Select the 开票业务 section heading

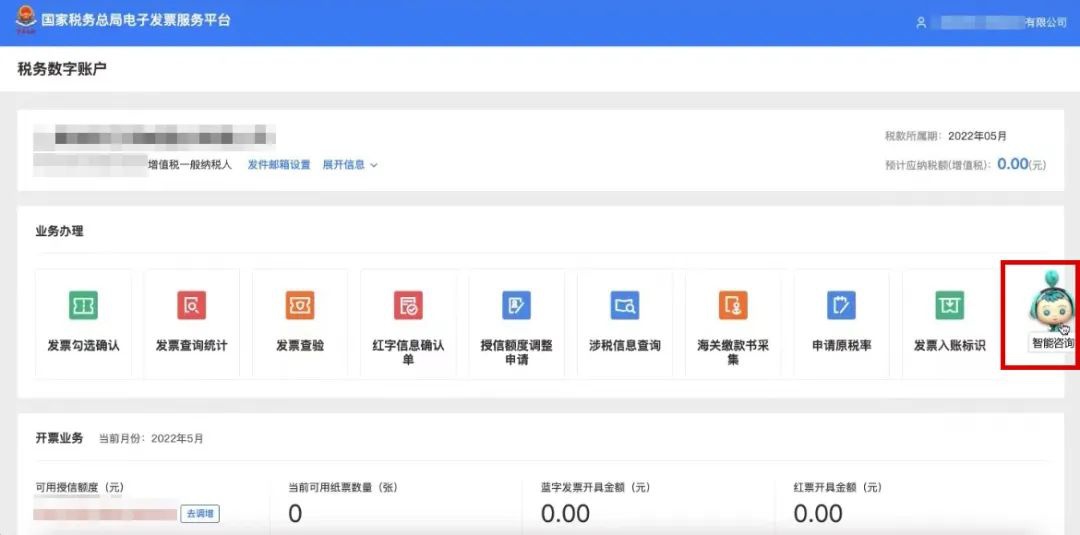(59, 438)
